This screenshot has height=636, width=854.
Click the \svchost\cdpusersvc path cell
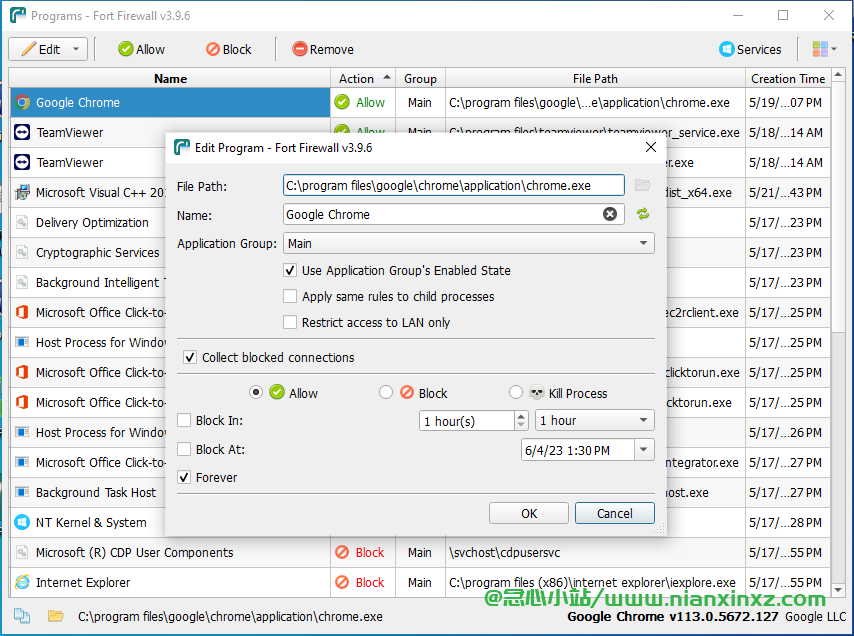[595, 552]
